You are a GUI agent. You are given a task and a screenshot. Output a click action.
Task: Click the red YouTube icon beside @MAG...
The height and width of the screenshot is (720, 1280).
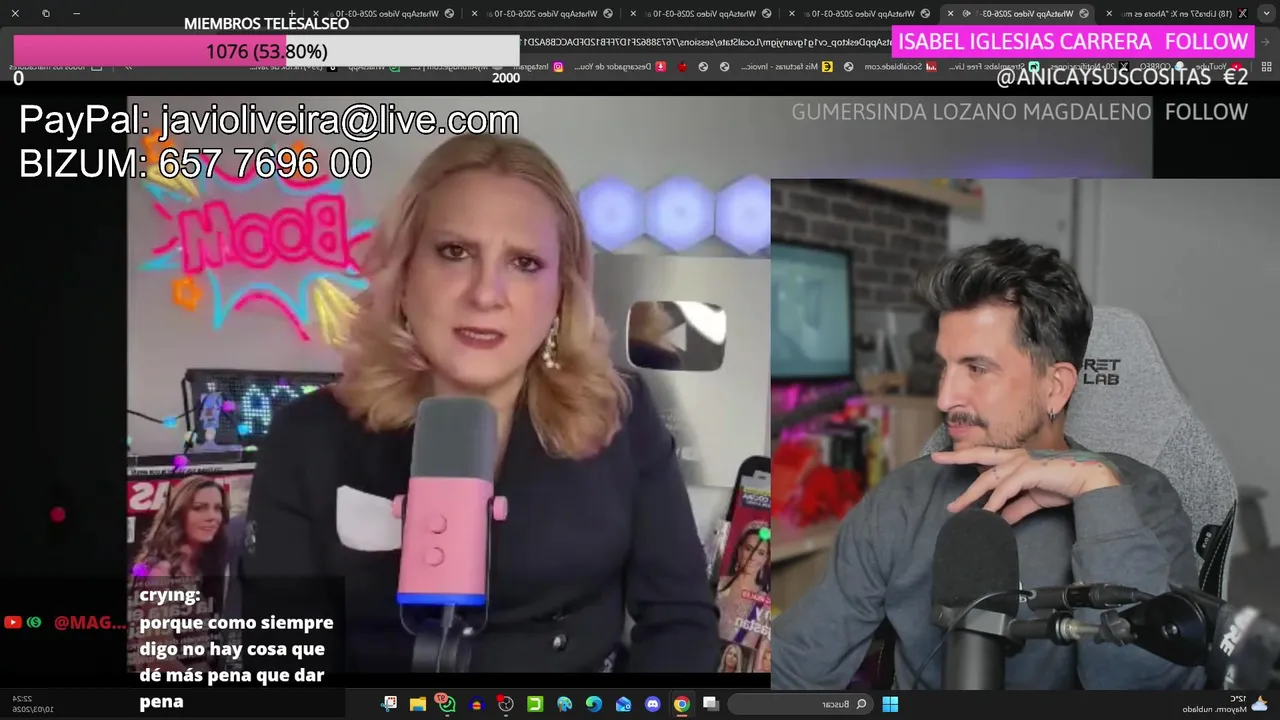(x=13, y=622)
